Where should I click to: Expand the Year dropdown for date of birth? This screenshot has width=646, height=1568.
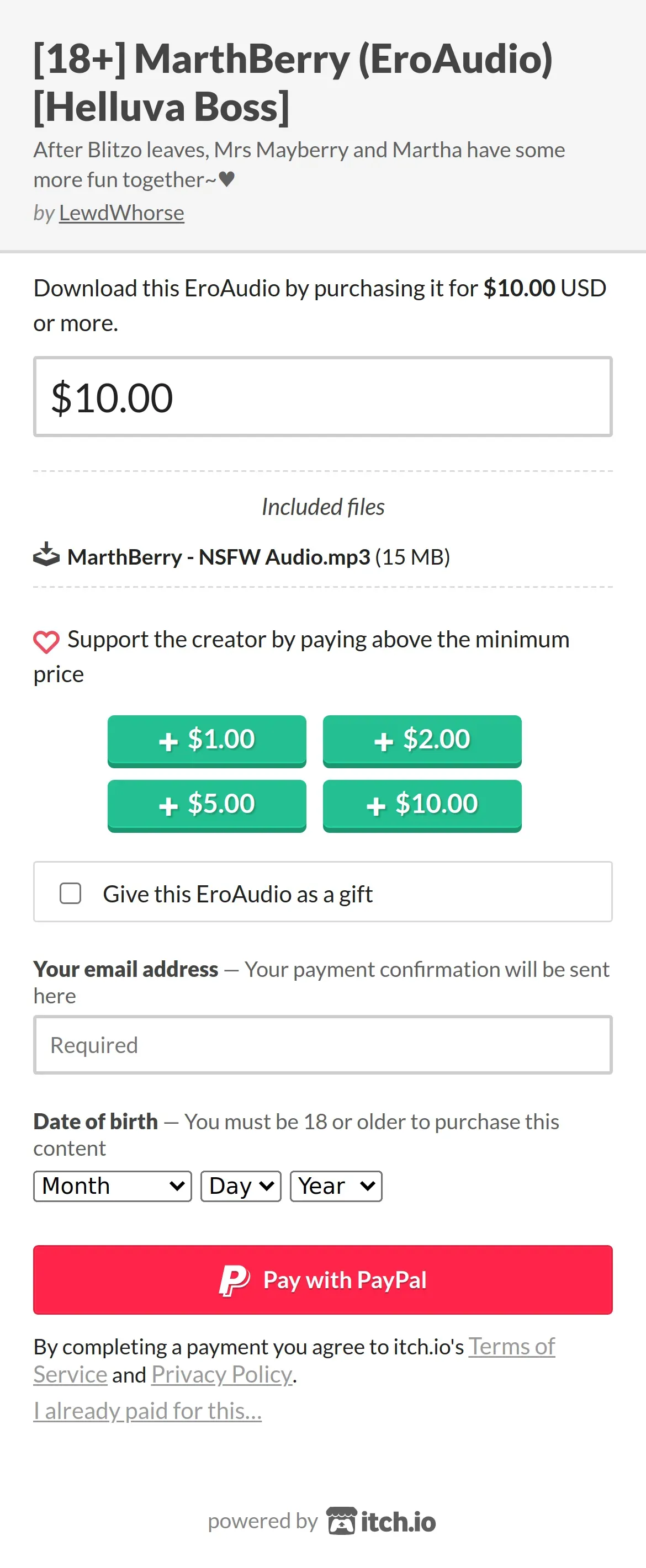click(x=336, y=1186)
